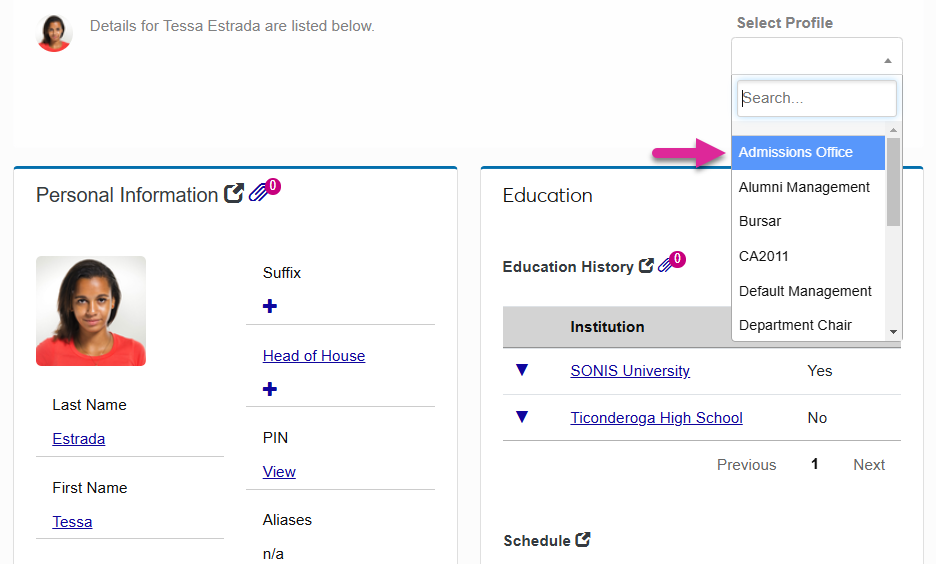
Task: Select the Bursar profile option
Action: 760,221
